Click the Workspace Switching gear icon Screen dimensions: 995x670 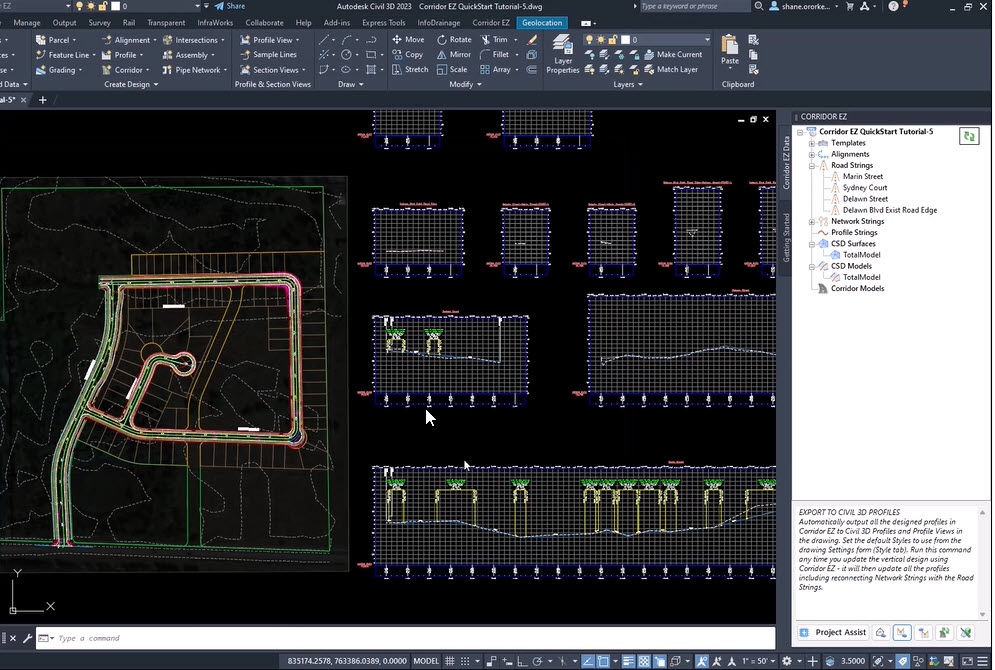(787, 661)
